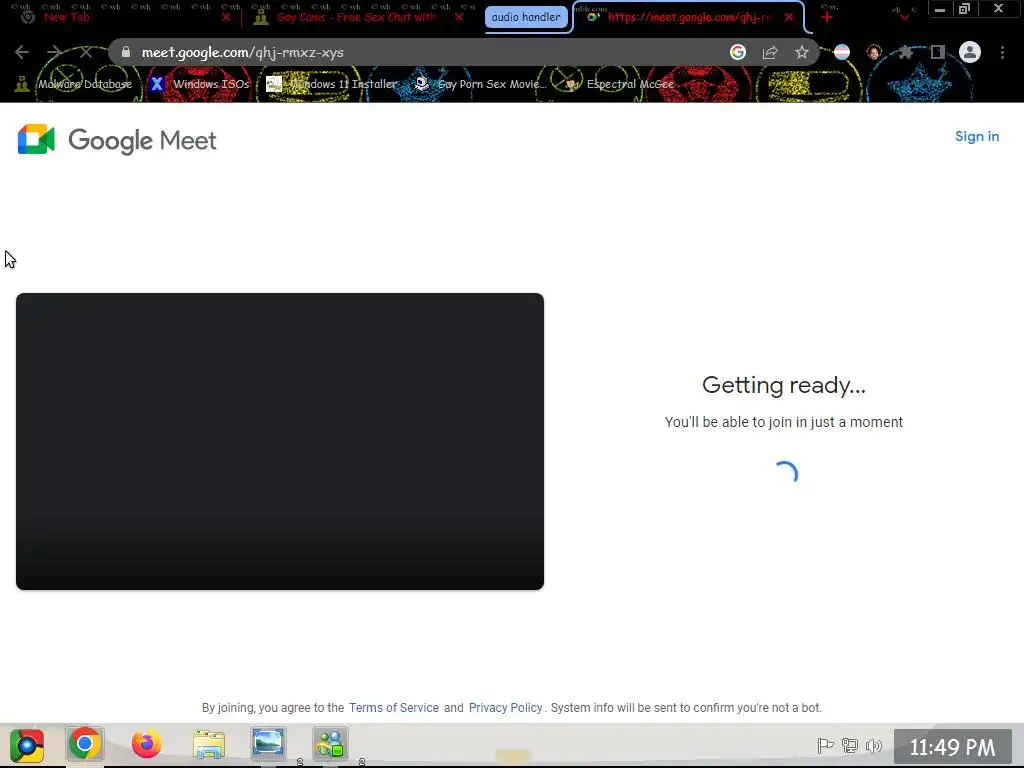Open the messenger people taskbar icon

click(x=330, y=744)
